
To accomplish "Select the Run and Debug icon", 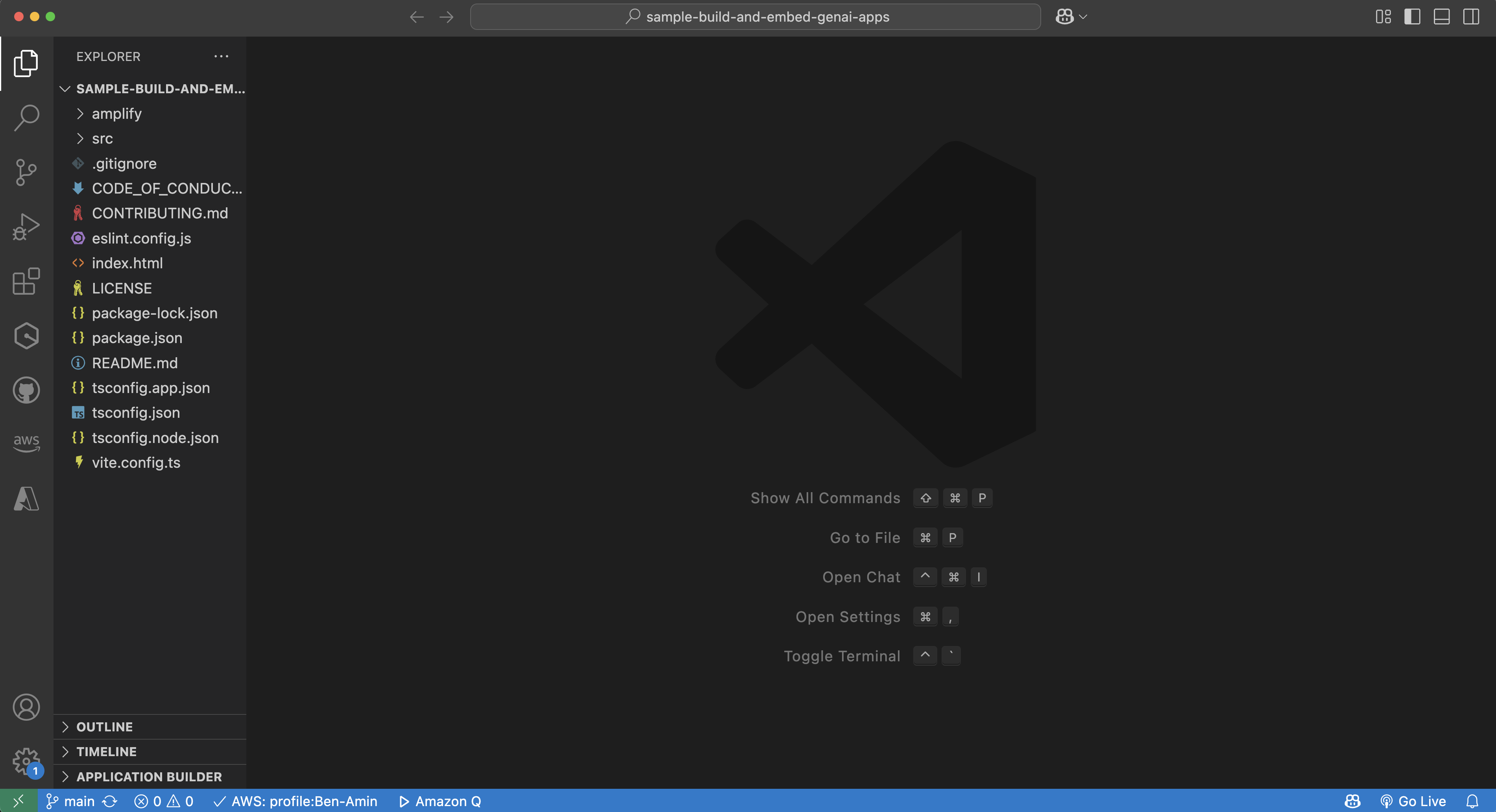I will click(x=26, y=226).
